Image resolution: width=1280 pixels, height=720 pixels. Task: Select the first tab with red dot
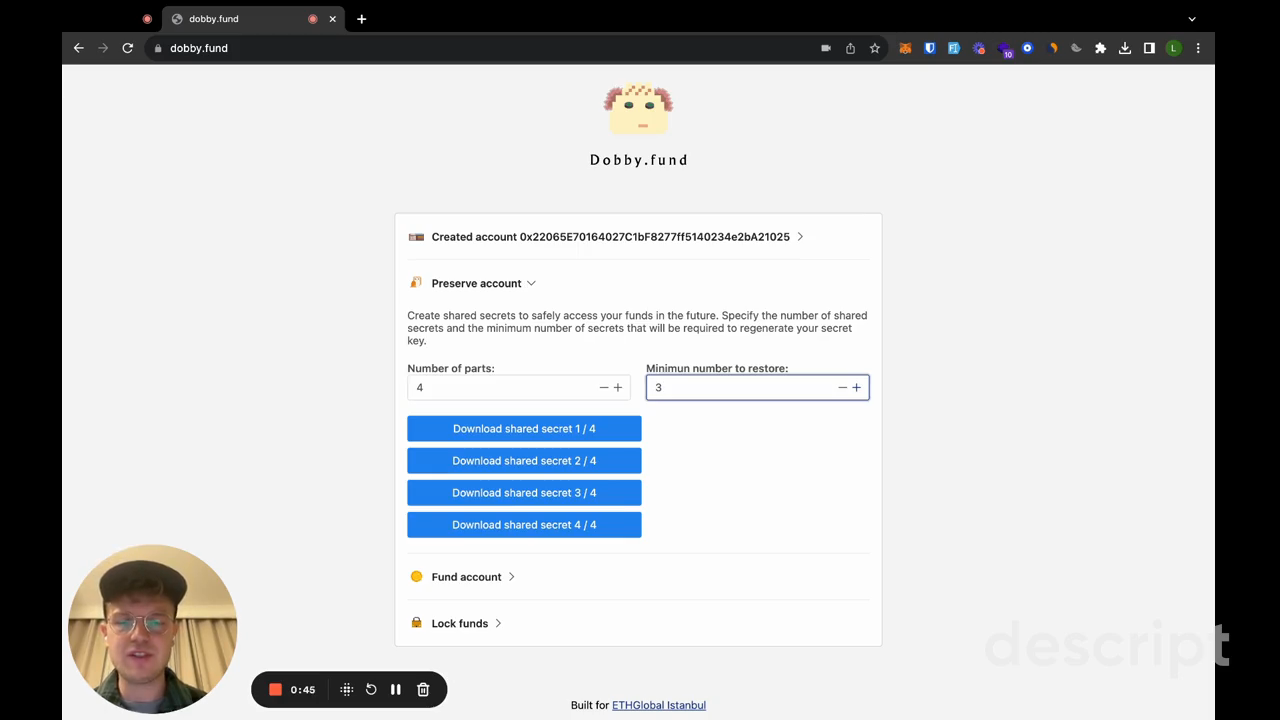(147, 19)
